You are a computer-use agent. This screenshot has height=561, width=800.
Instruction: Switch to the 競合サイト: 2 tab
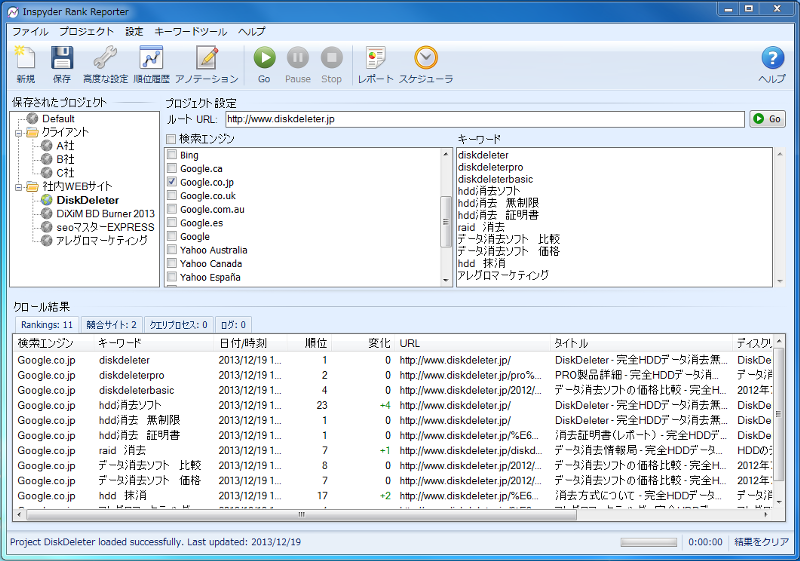click(x=111, y=325)
